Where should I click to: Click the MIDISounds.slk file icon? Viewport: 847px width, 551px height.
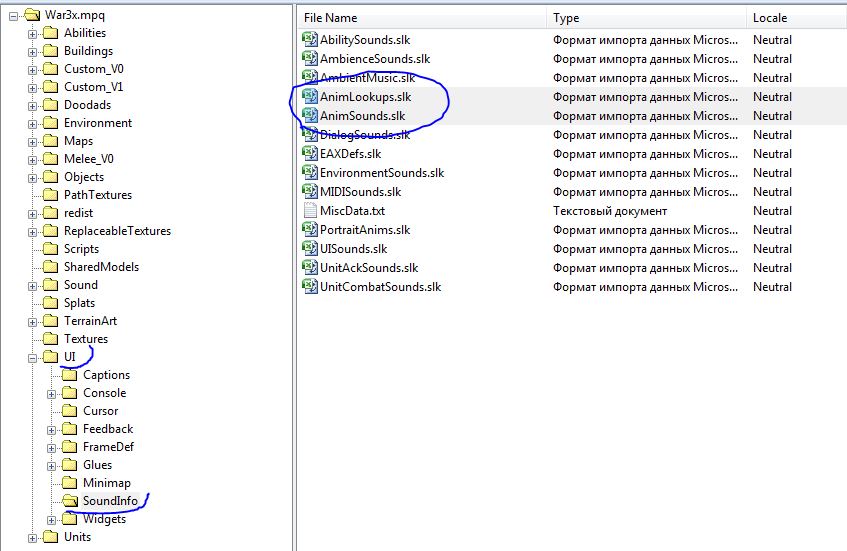point(310,191)
